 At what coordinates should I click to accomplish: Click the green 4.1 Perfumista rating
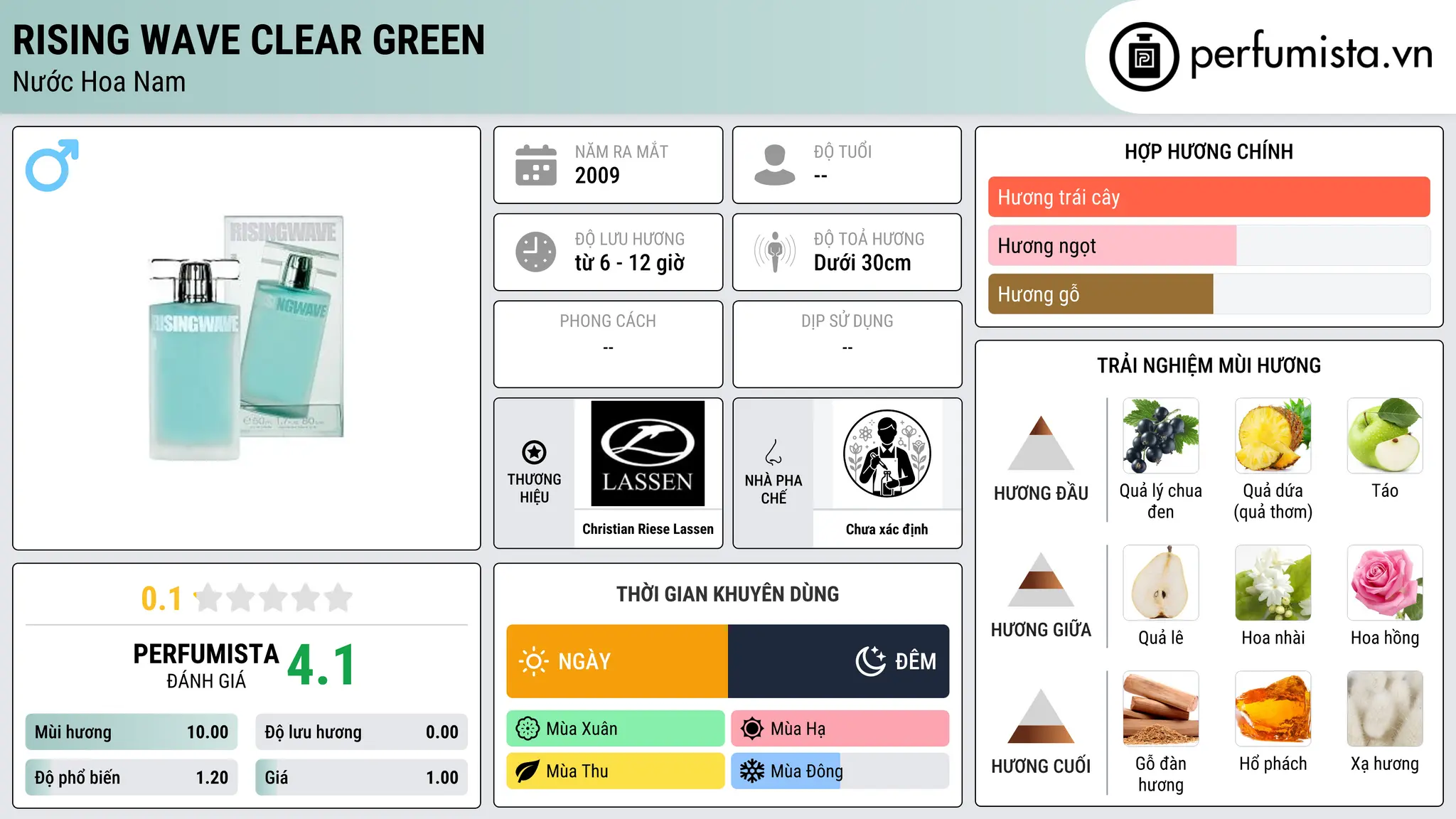[x=321, y=665]
